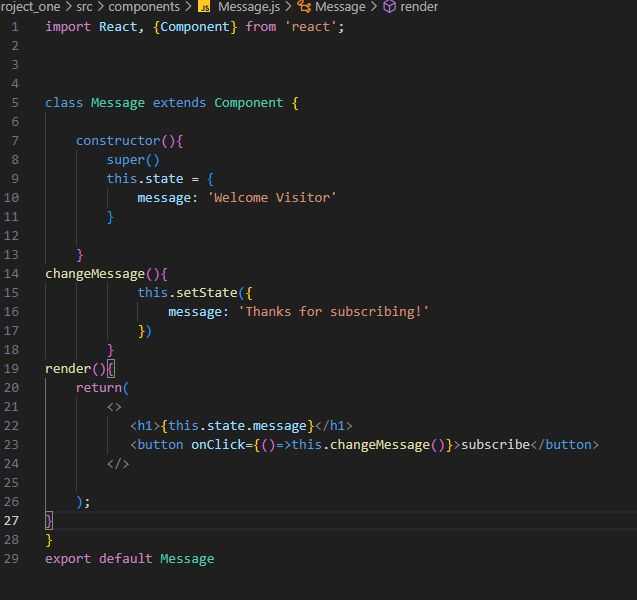Screen dimensions: 637x600
Task: Click 'constructor' on line 7
Action: (x=118, y=141)
